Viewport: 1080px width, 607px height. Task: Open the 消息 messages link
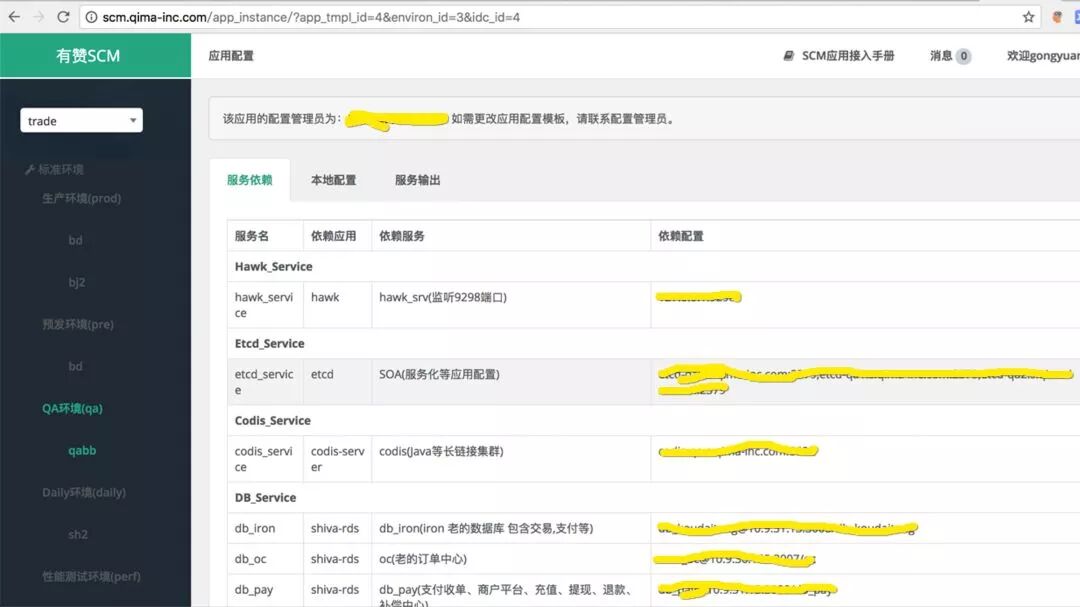(941, 56)
